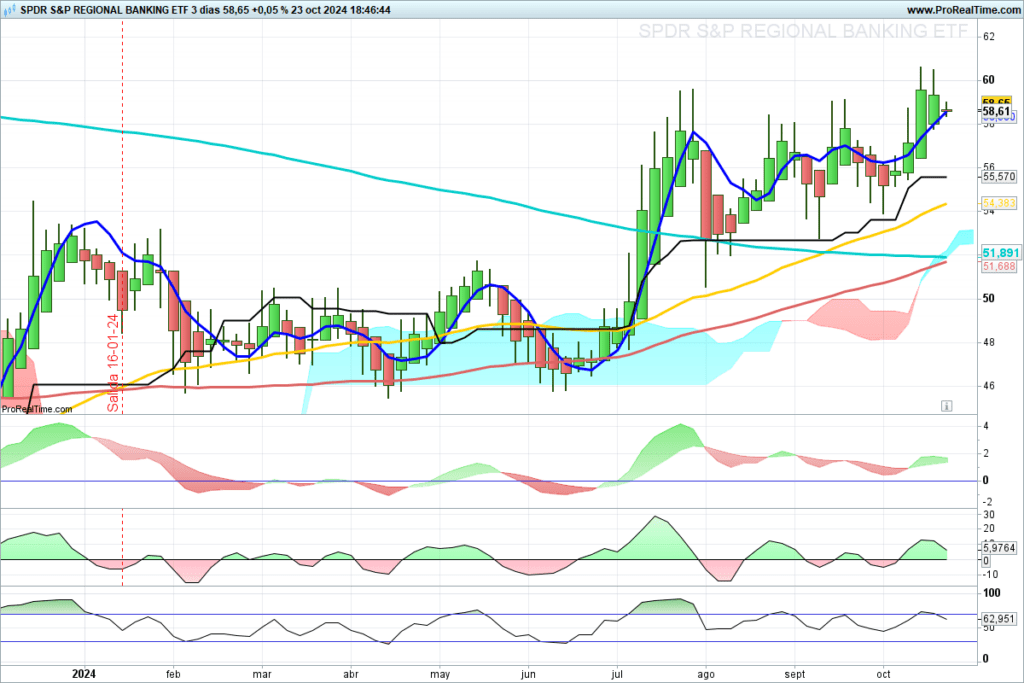Open the www.ProRealTime.com link in header
The image size is (1024, 683).
[x=963, y=10]
